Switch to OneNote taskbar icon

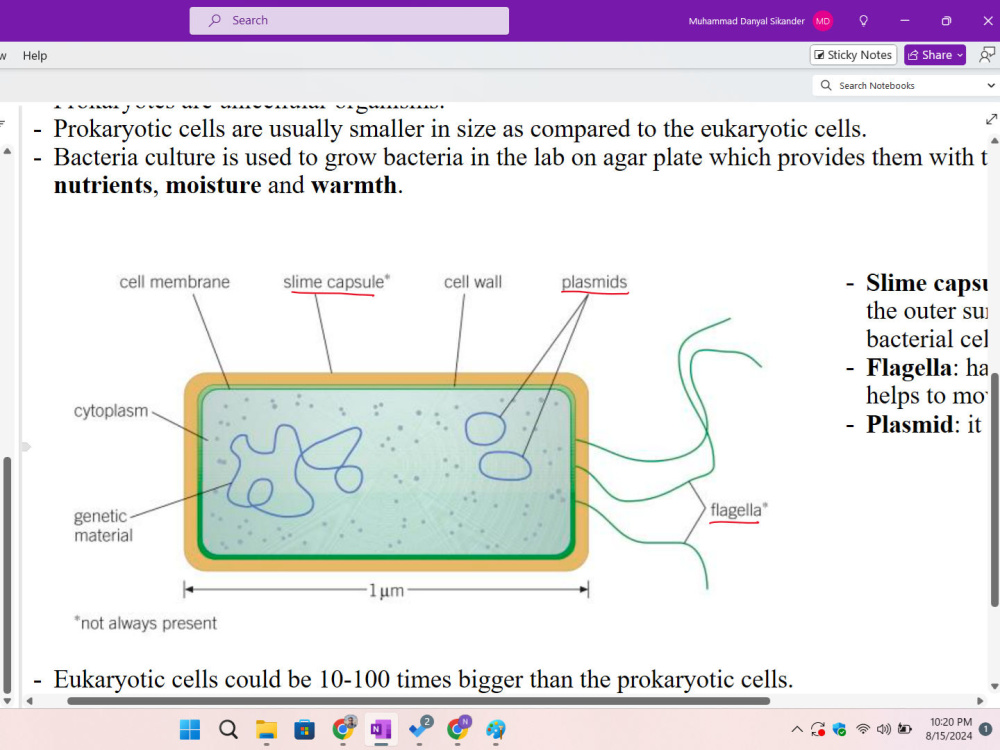(x=381, y=729)
